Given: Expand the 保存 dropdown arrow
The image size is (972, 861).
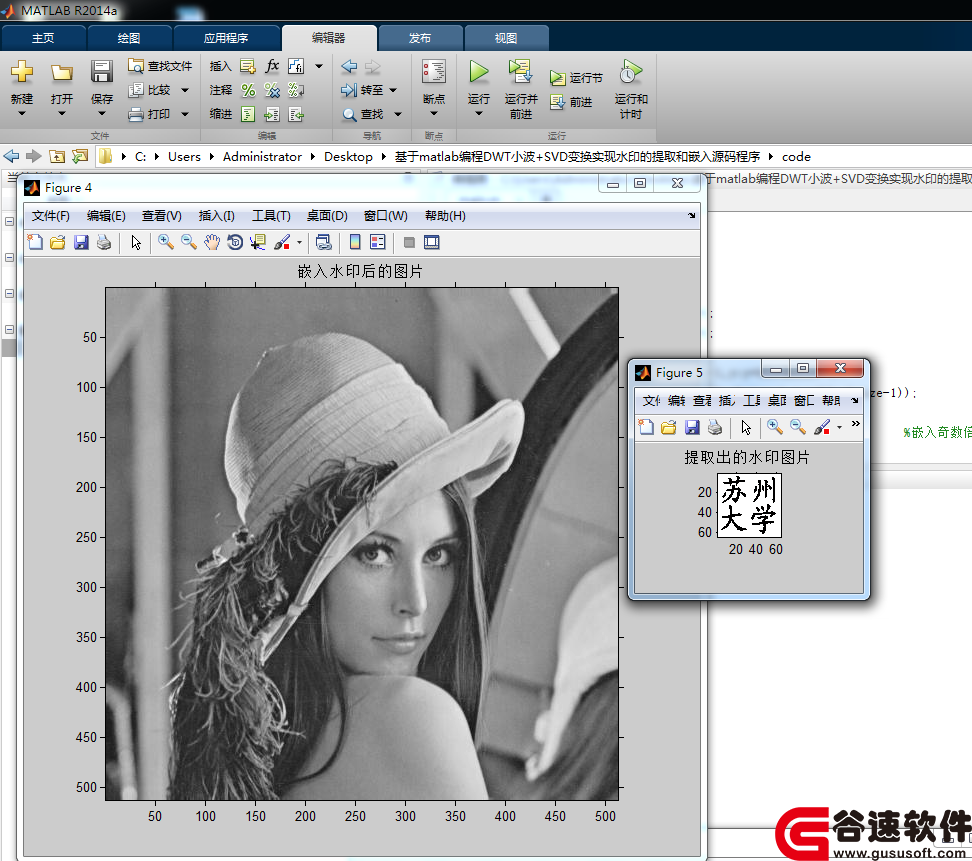Looking at the screenshot, I should 102,113.
